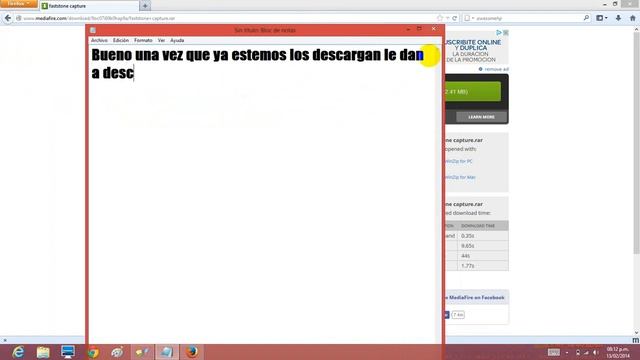The image size is (640, 360).
Task: Expand the URL history dropdown arrow
Action: click(447, 18)
